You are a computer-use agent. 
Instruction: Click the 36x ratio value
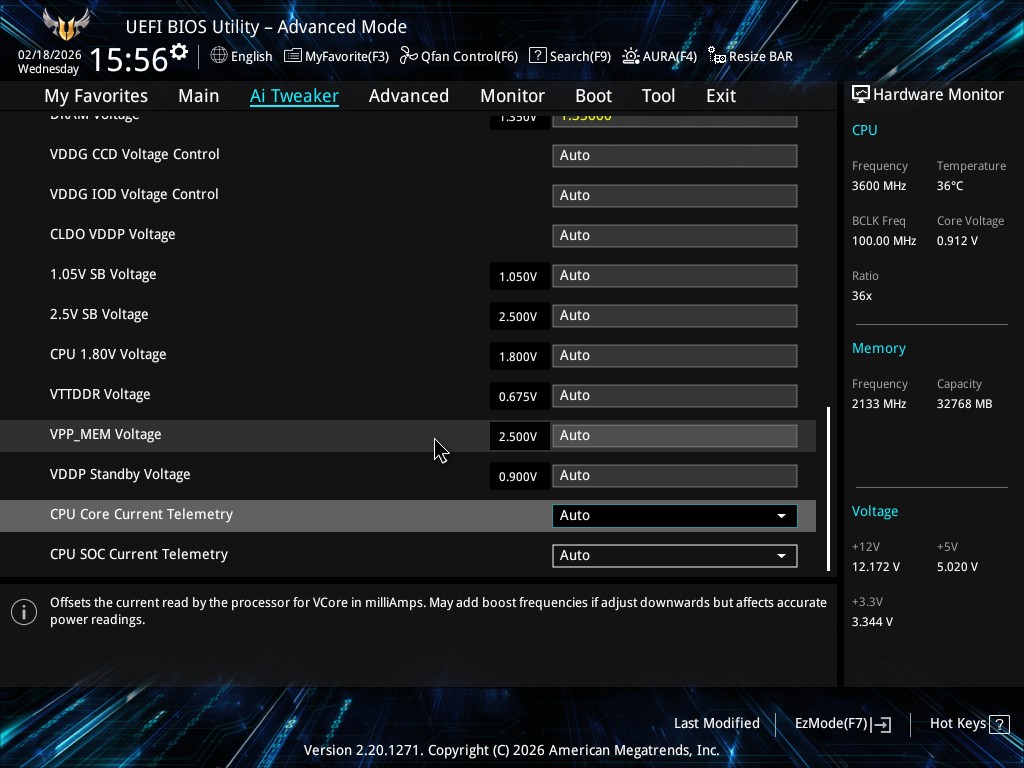click(x=861, y=296)
